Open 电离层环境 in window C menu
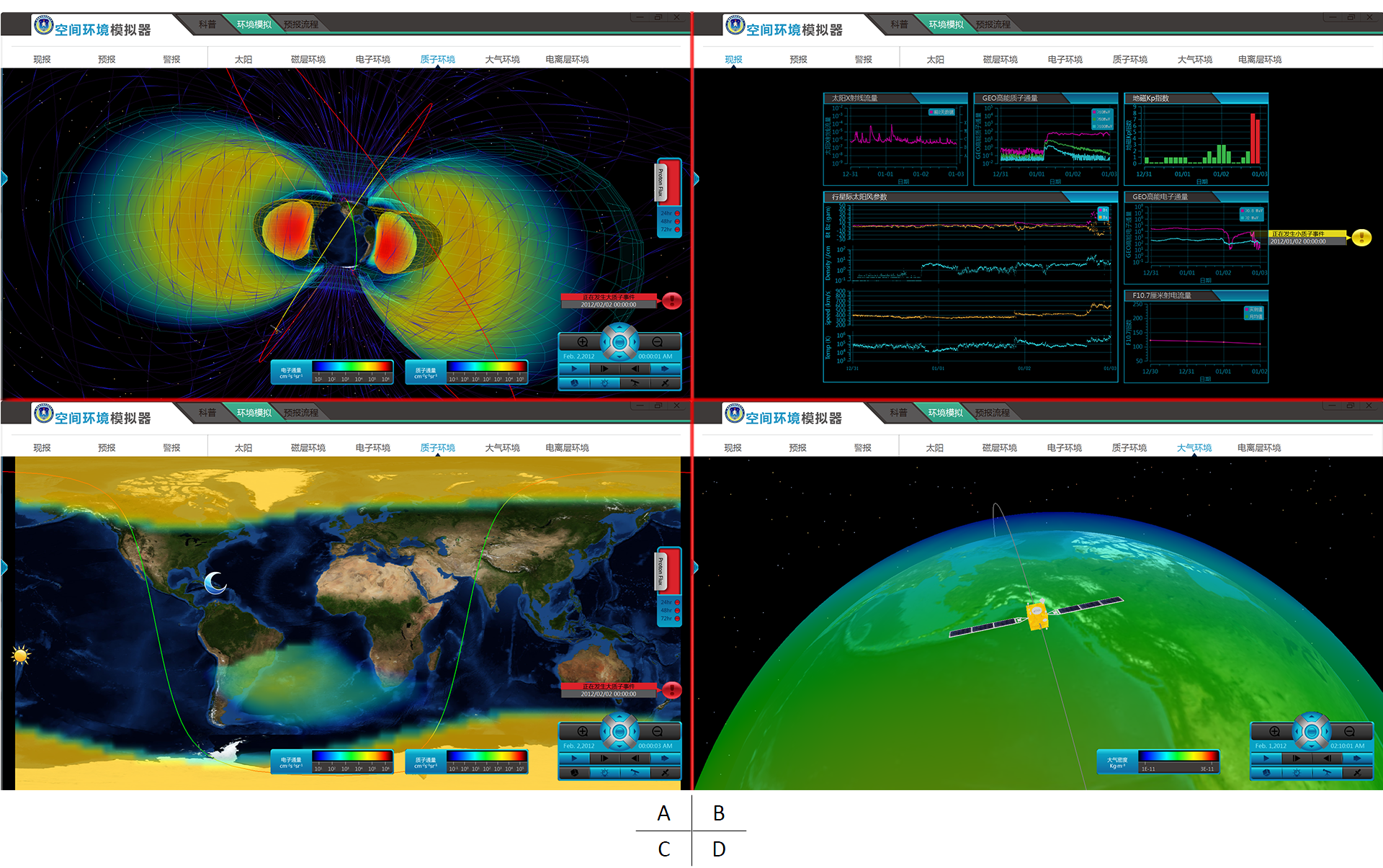The height and width of the screenshot is (868, 1383). (x=567, y=447)
